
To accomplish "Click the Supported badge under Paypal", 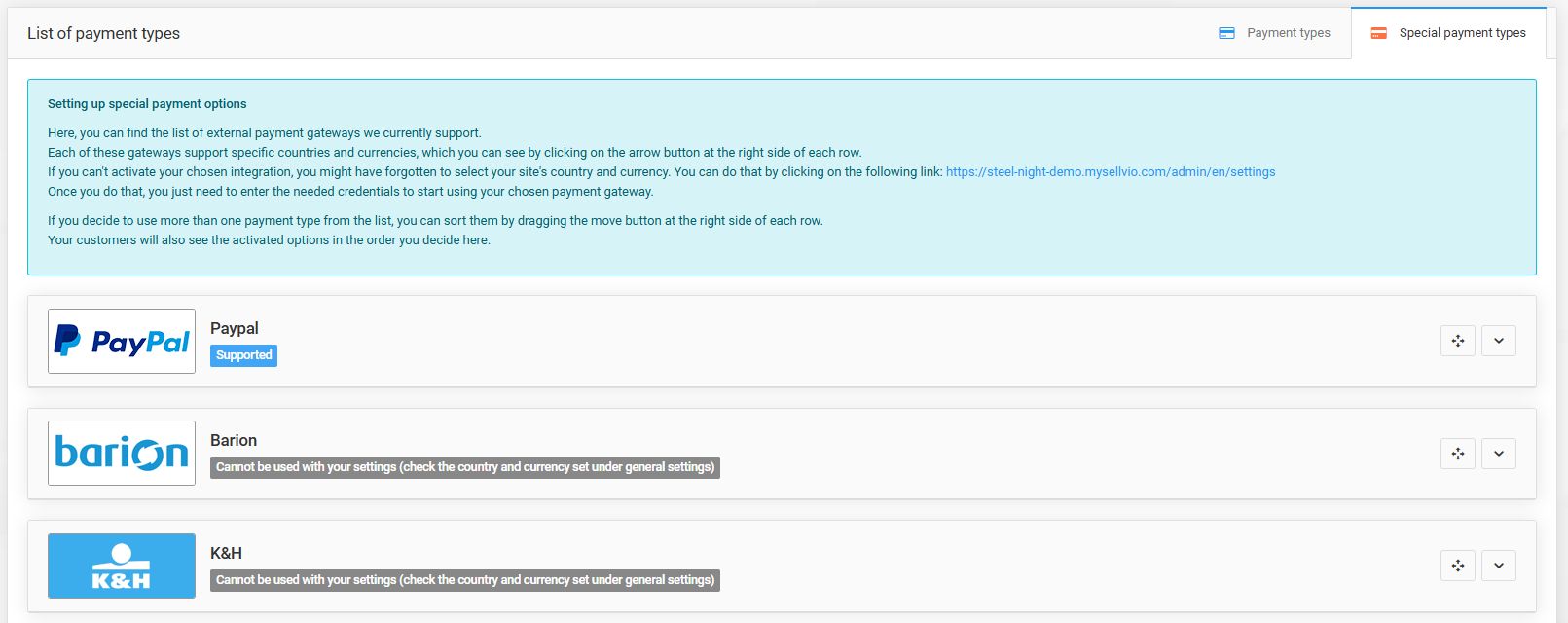I will (243, 355).
